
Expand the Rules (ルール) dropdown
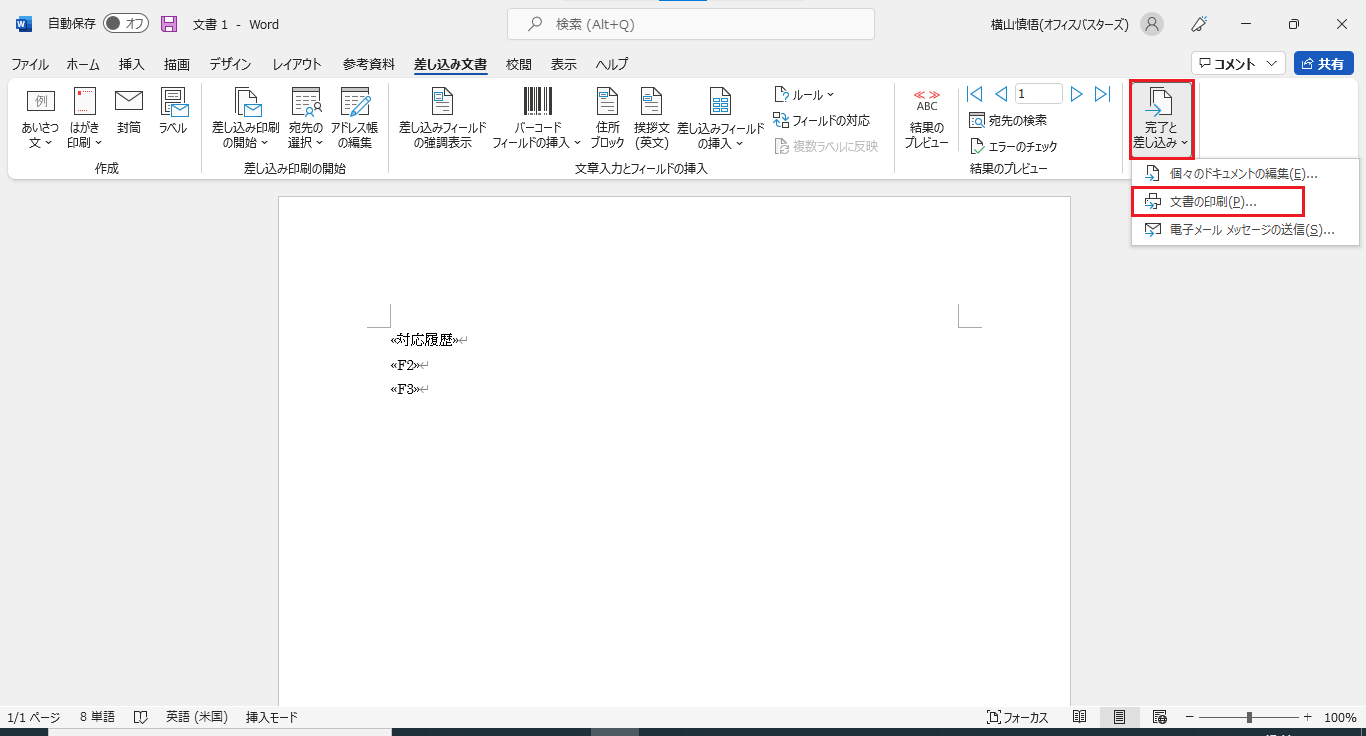pyautogui.click(x=804, y=95)
